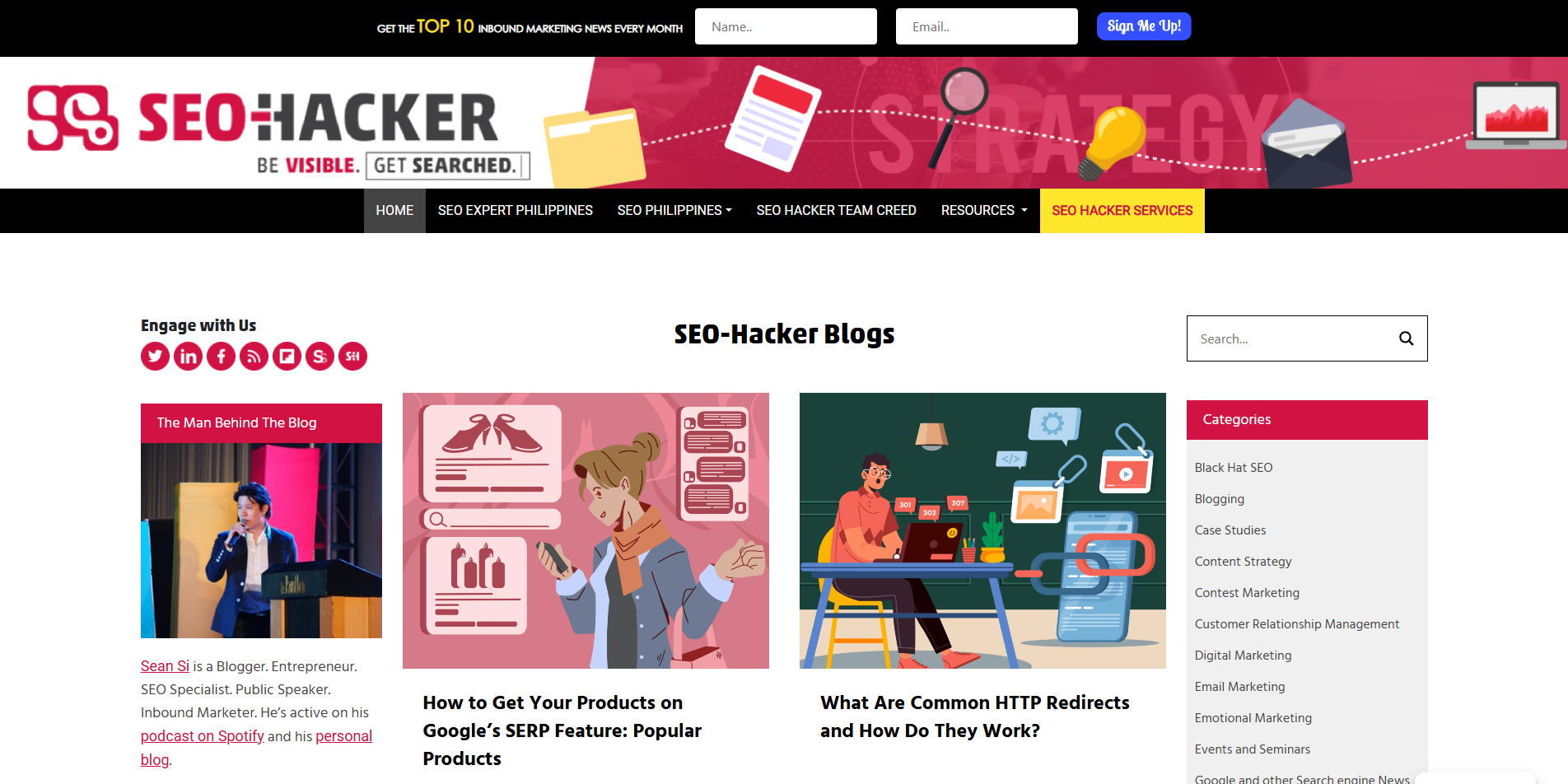Open the RSS feed icon
Image resolution: width=1568 pixels, height=784 pixels.
pos(254,357)
